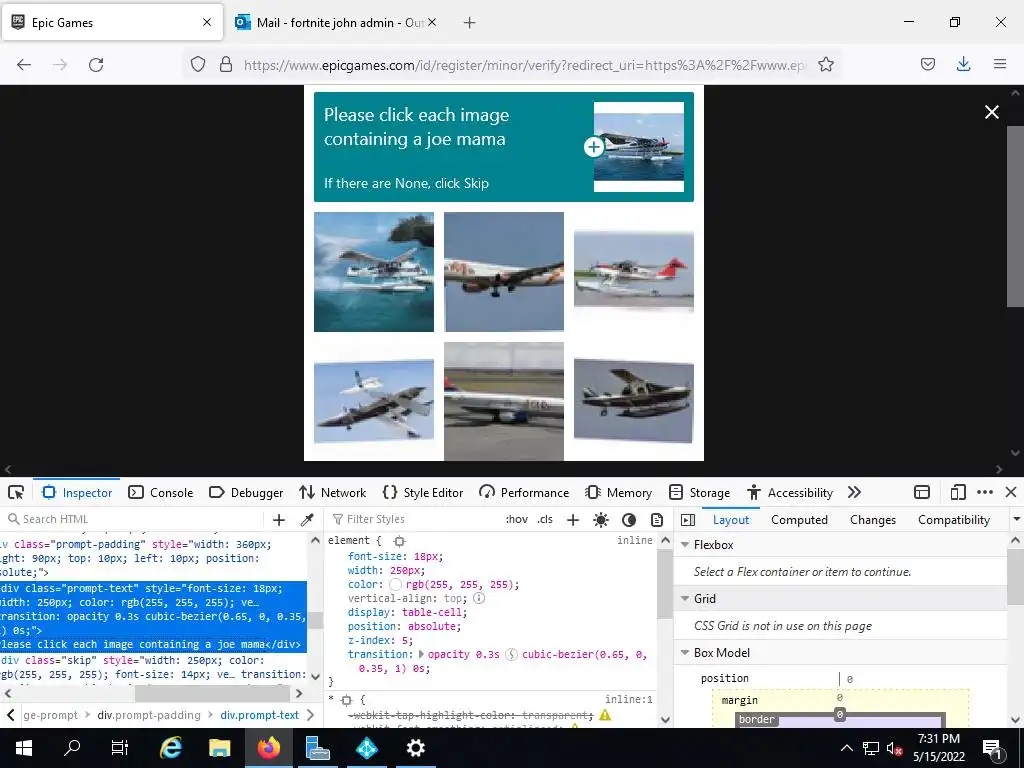This screenshot has width=1024, height=768.
Task: Select the two aircraft flying image
Action: 374,401
